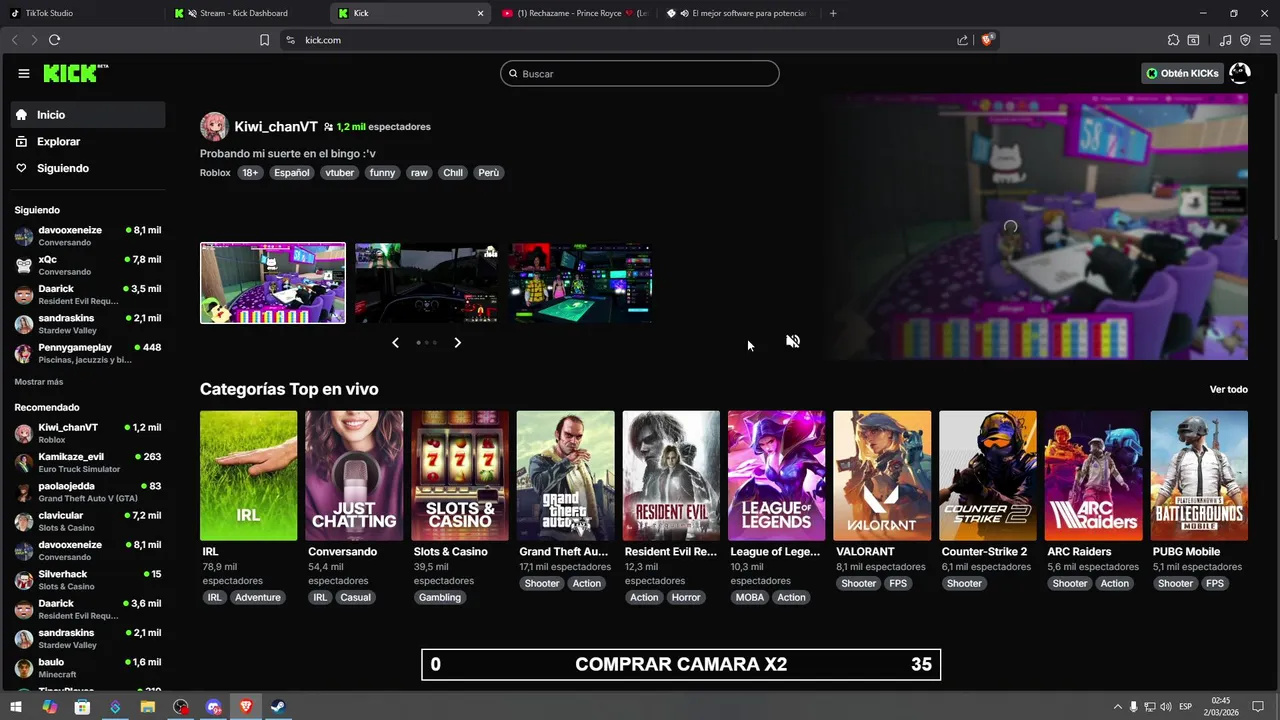
Task: Open the new tab with plus button
Action: pyautogui.click(x=833, y=13)
